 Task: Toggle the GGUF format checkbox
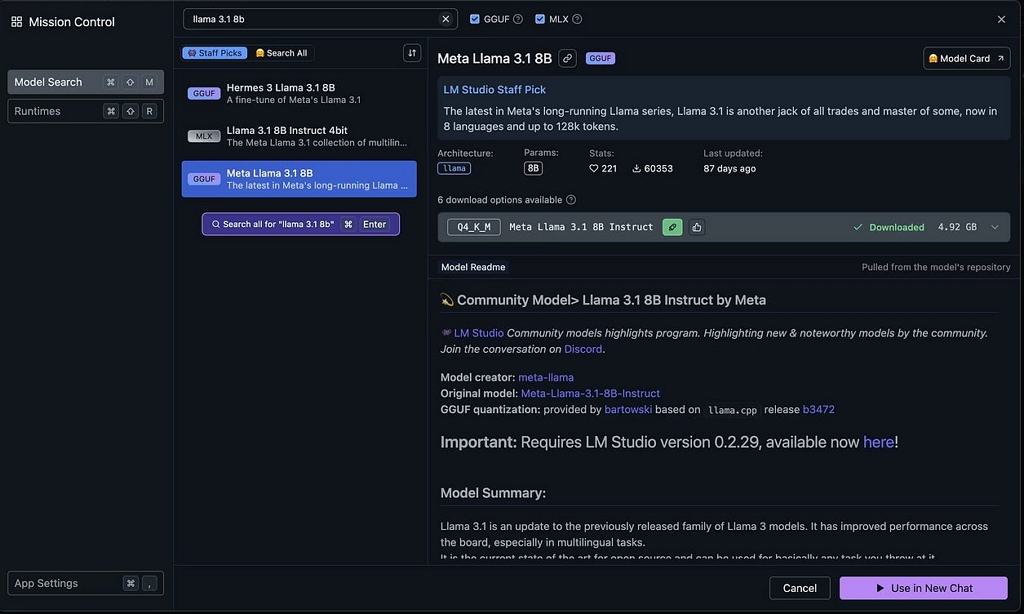tap(475, 19)
